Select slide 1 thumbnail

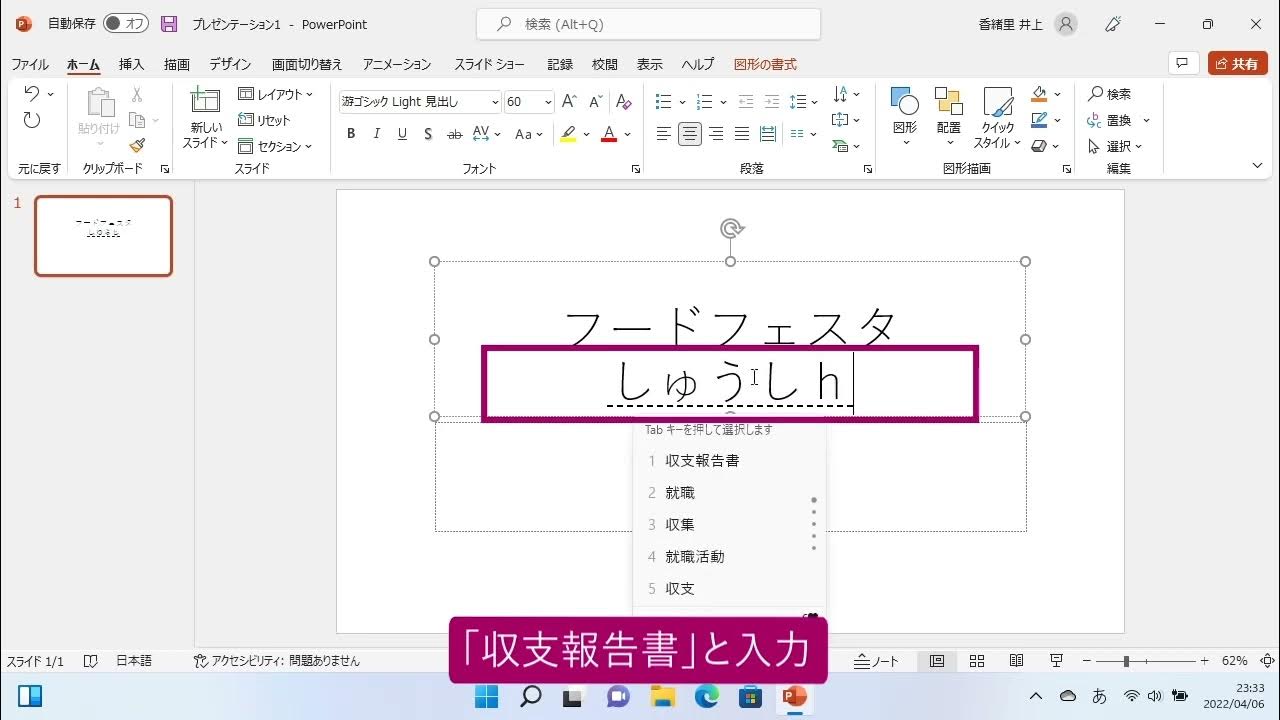pyautogui.click(x=103, y=236)
